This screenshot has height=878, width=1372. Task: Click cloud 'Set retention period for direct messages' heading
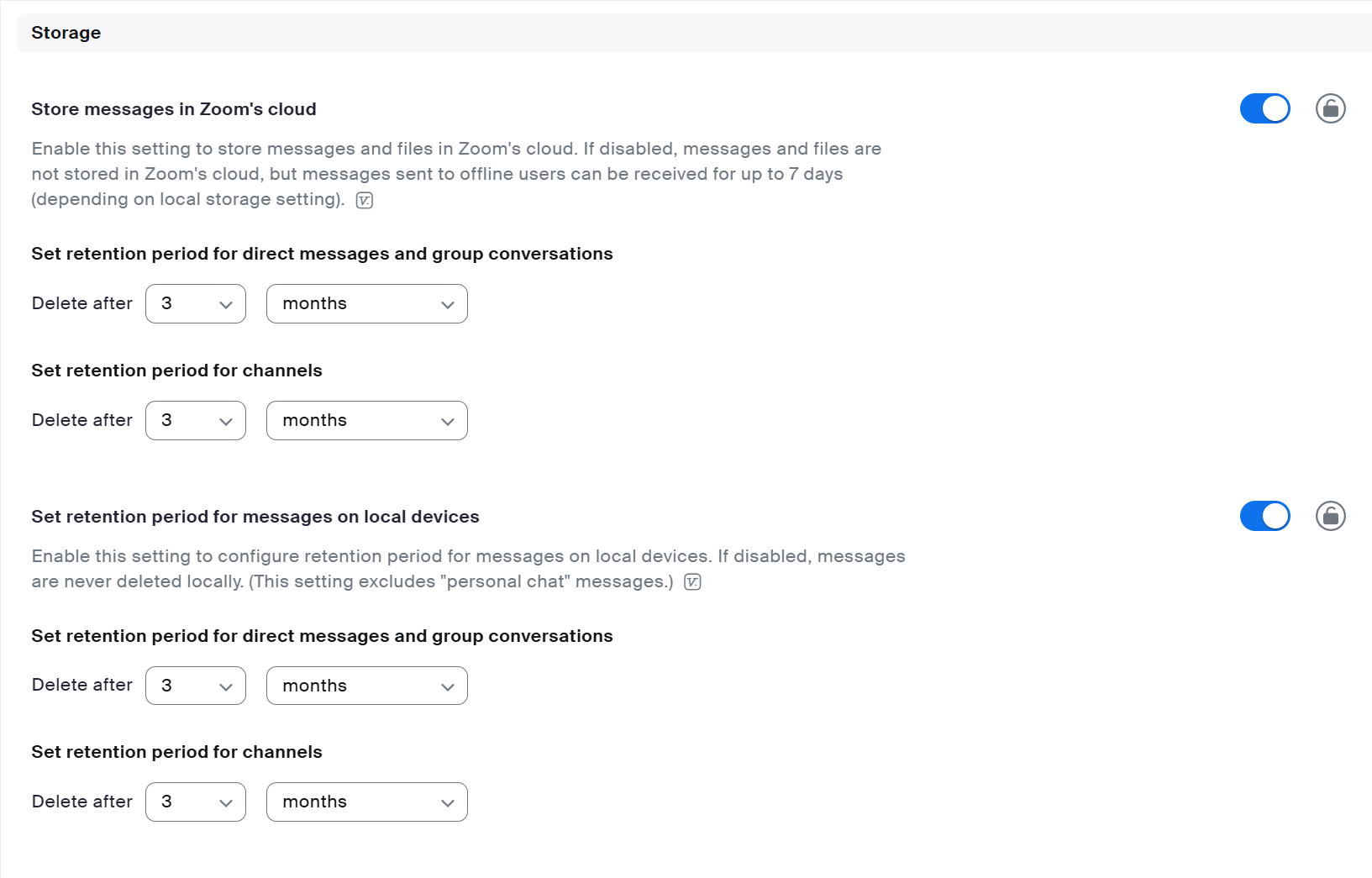pyautogui.click(x=322, y=254)
